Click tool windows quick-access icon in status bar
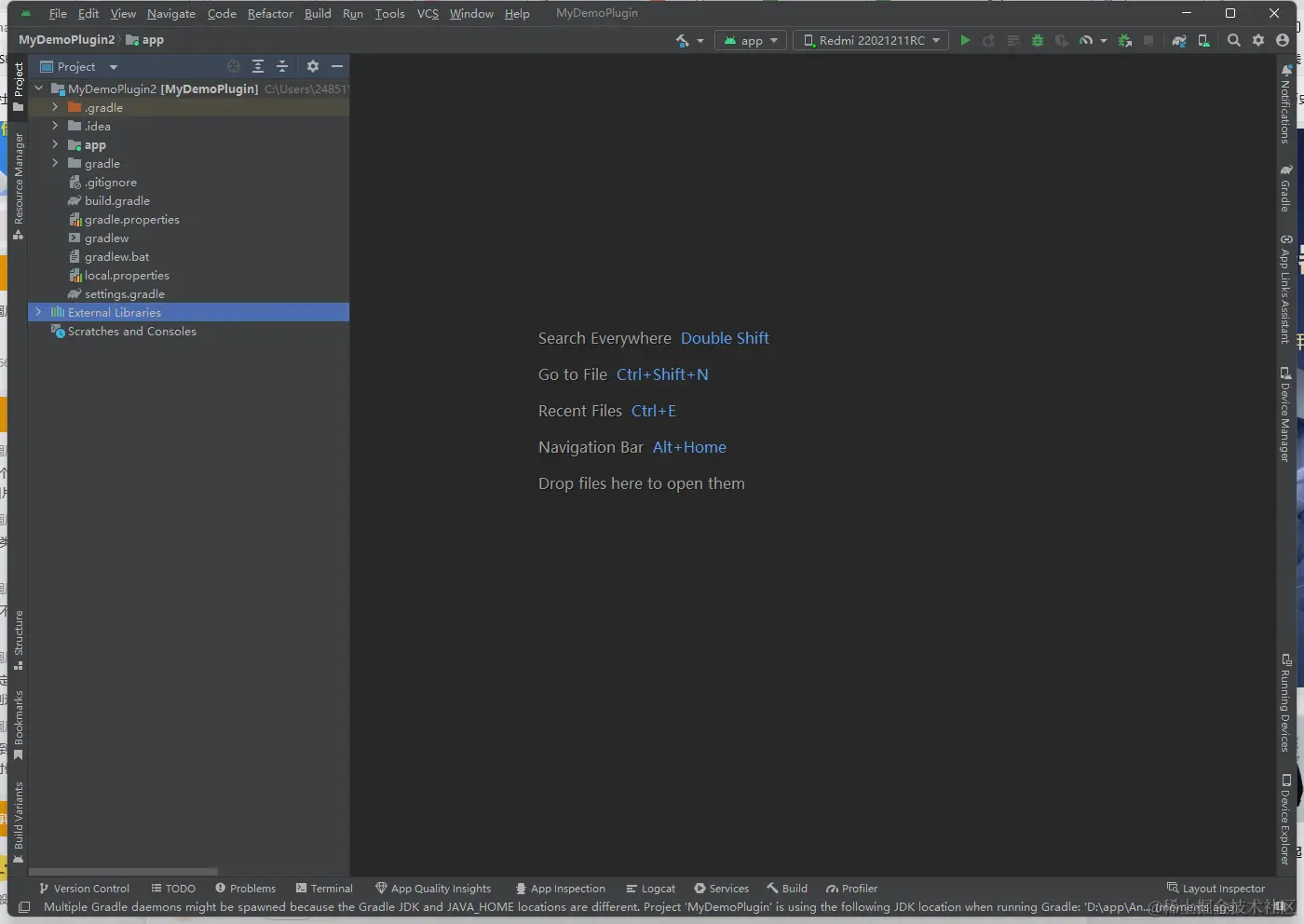Screen dimensions: 1304x924 24,906
